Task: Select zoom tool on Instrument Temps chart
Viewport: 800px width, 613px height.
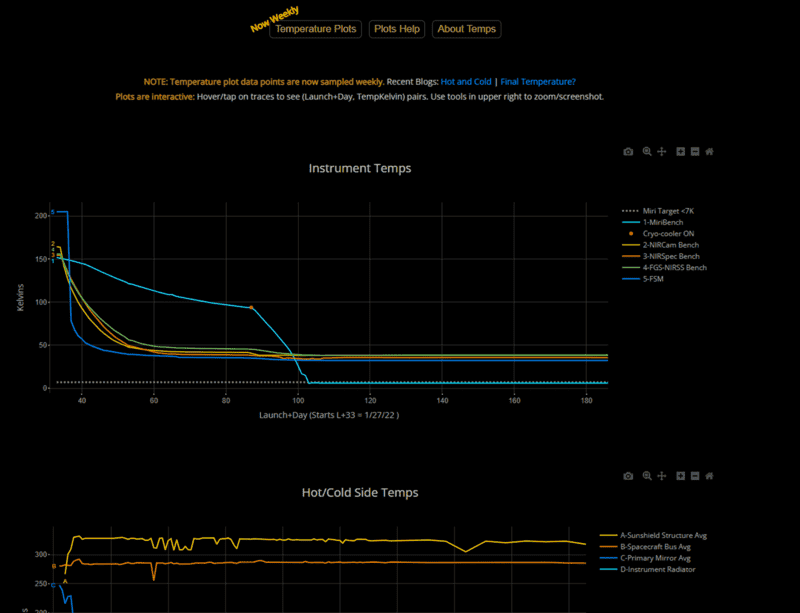Action: tap(647, 152)
